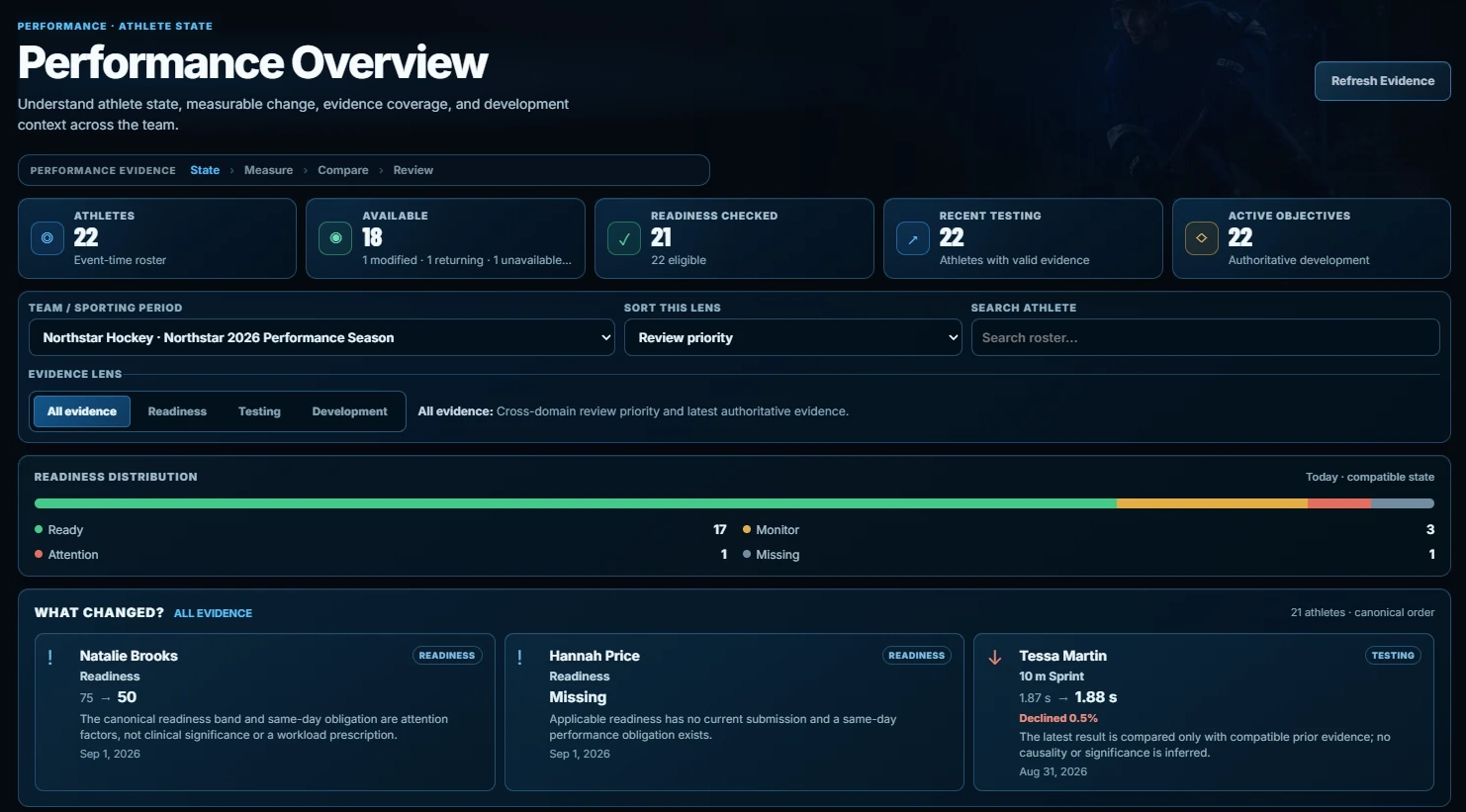Click the Natalie Brooks athlete name
The image size is (1466, 812).
click(129, 656)
